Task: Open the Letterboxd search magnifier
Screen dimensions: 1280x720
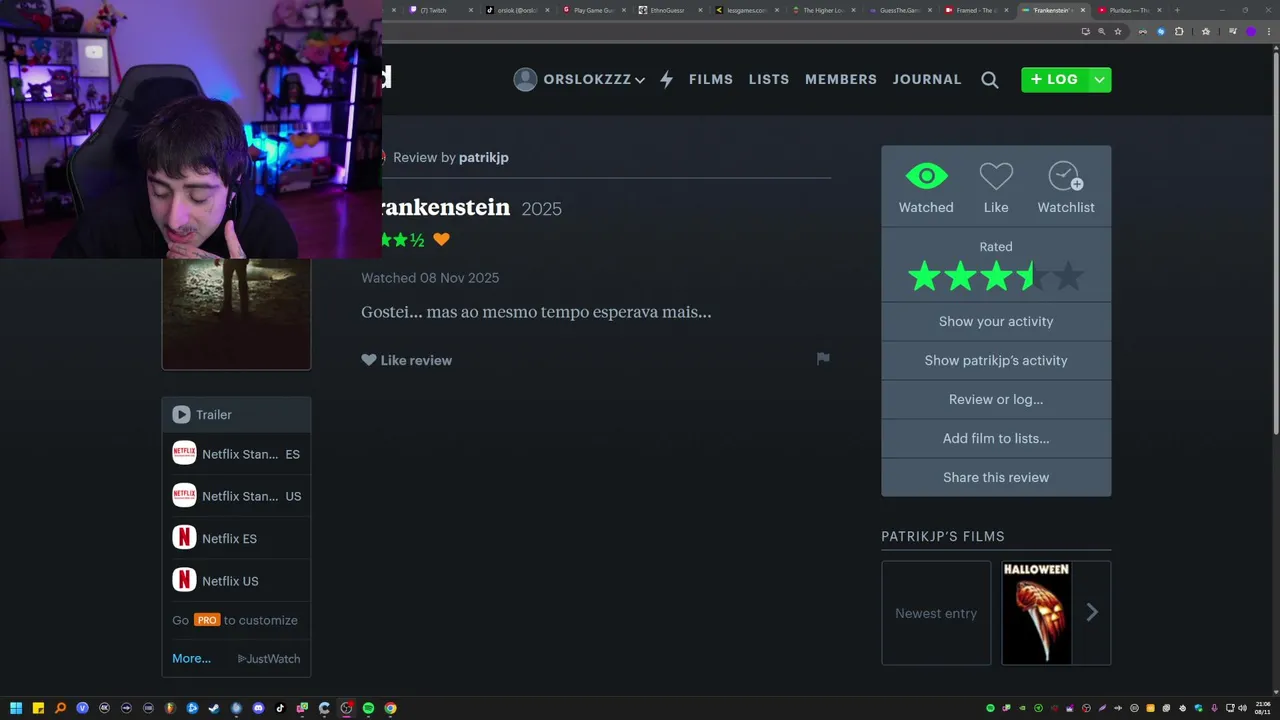Action: [x=990, y=80]
